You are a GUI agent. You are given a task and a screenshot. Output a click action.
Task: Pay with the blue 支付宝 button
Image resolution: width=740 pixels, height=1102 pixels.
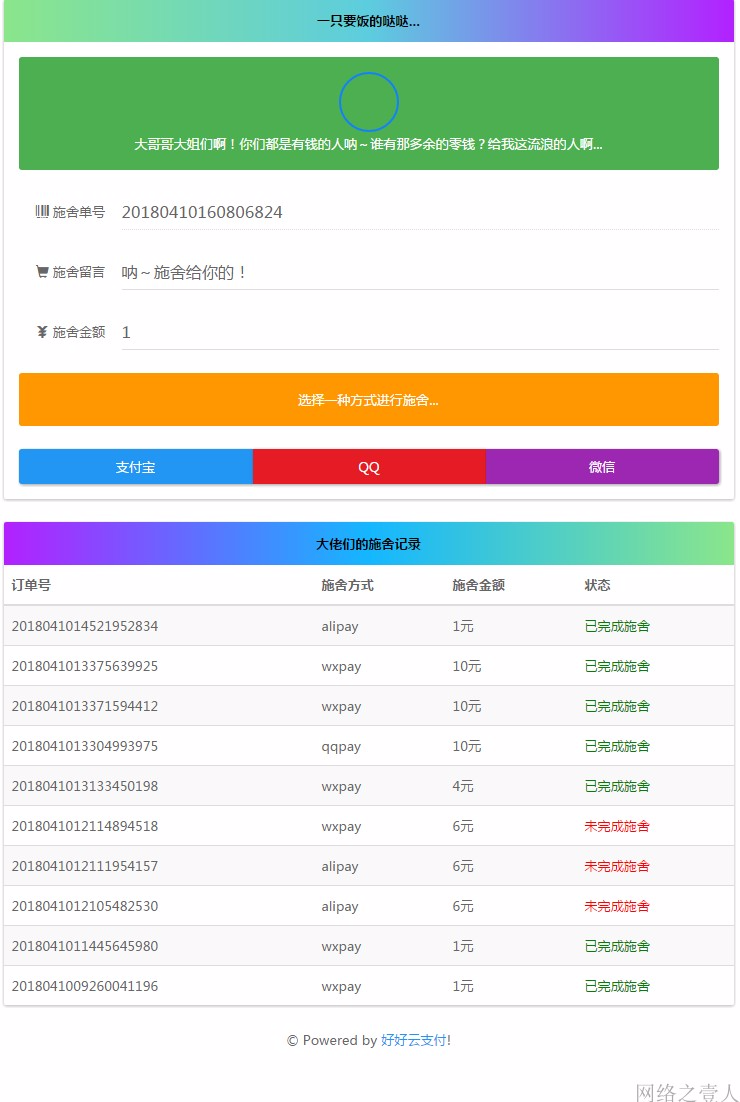136,467
